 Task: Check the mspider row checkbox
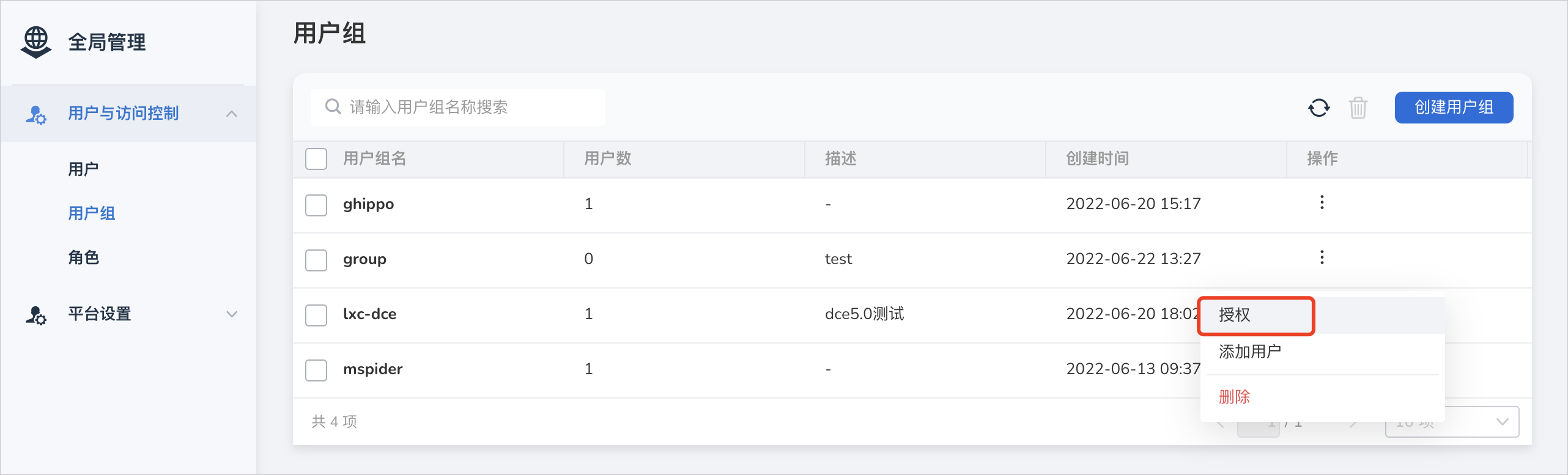coord(316,370)
